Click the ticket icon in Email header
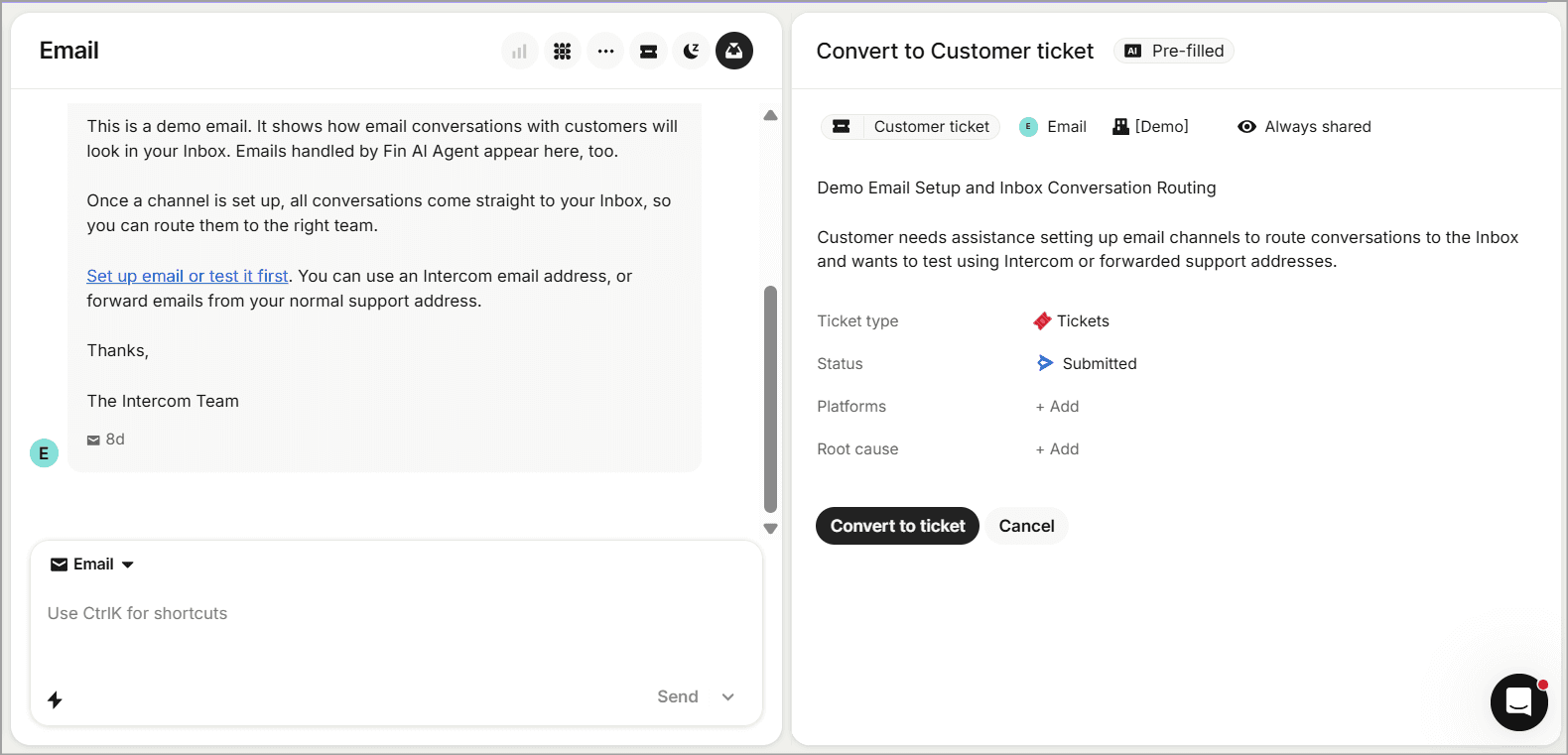Viewport: 1568px width, 755px height. (649, 51)
